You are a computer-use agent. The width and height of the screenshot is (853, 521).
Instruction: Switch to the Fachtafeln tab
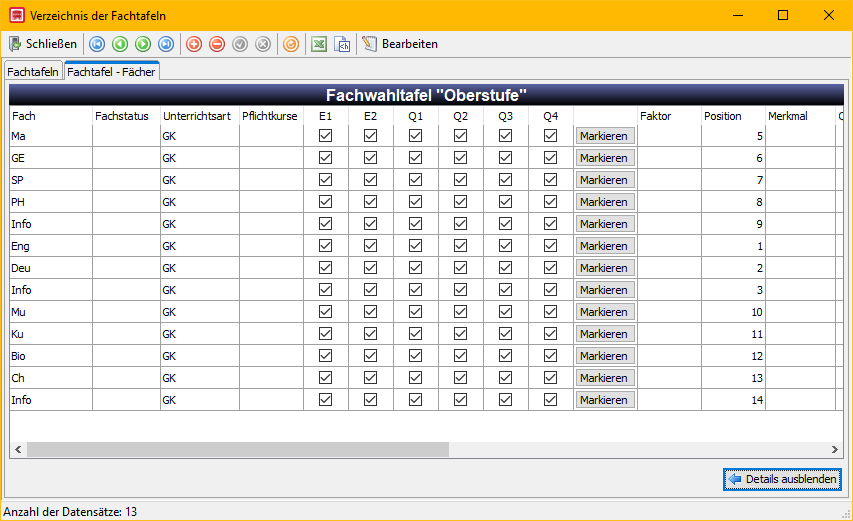pos(33,72)
